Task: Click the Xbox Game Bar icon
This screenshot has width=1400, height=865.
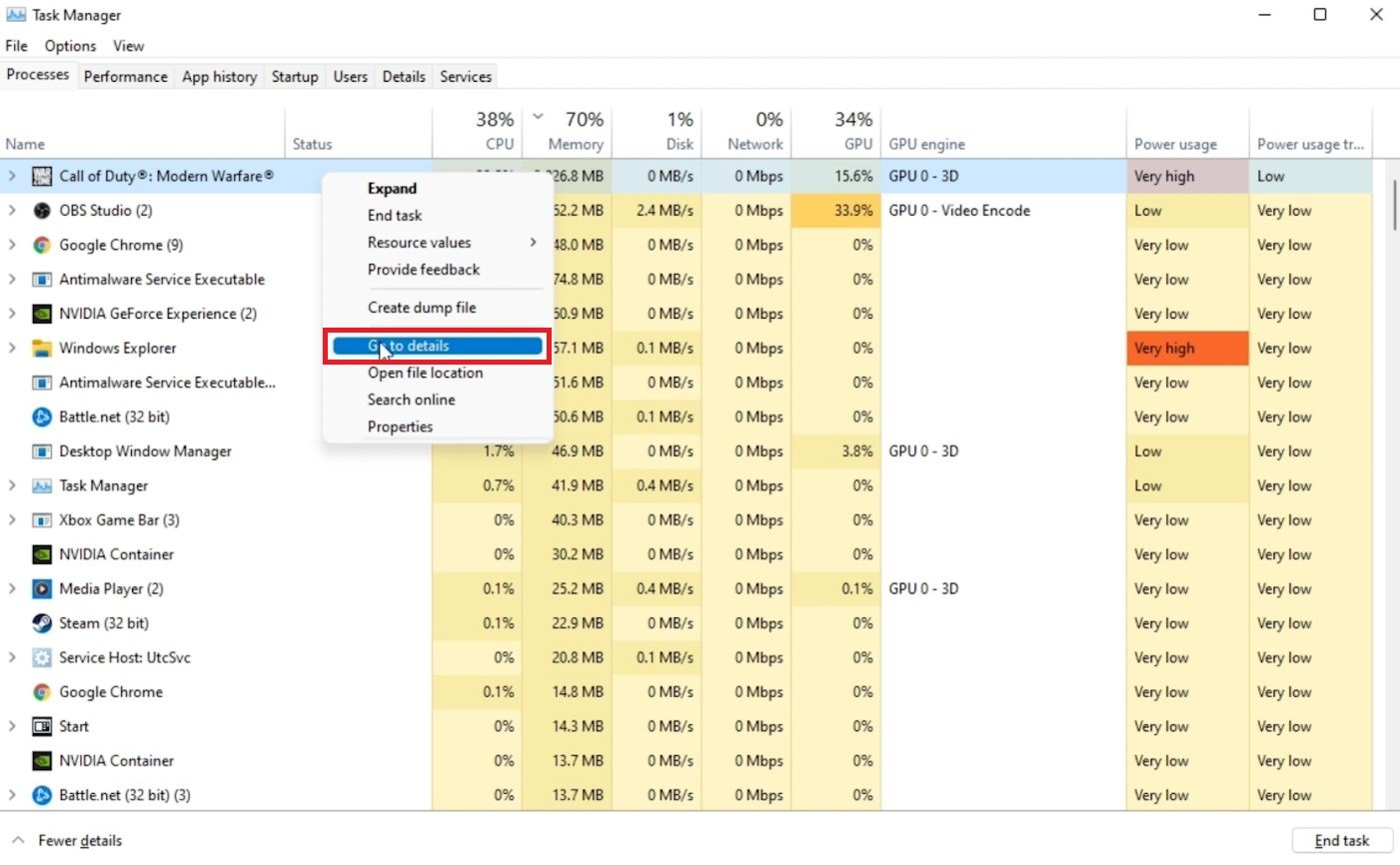Action: [42, 520]
